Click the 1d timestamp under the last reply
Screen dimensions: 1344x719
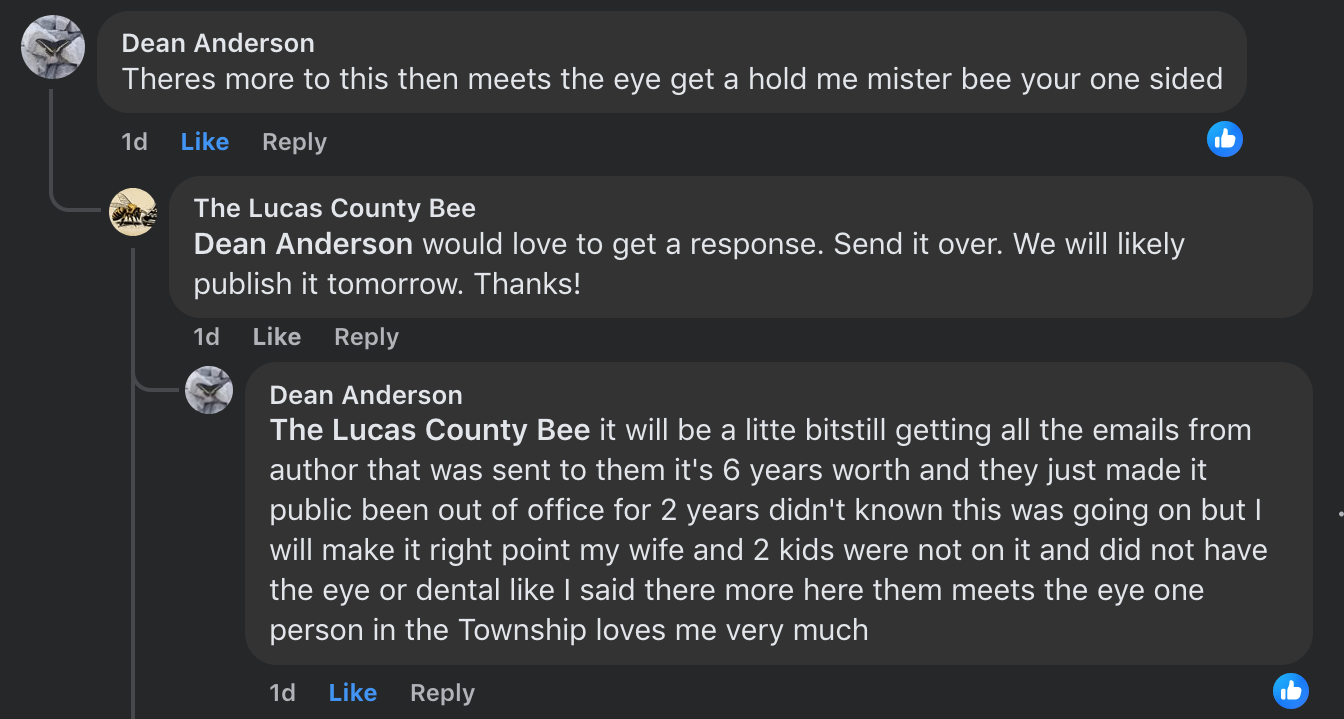coord(282,693)
